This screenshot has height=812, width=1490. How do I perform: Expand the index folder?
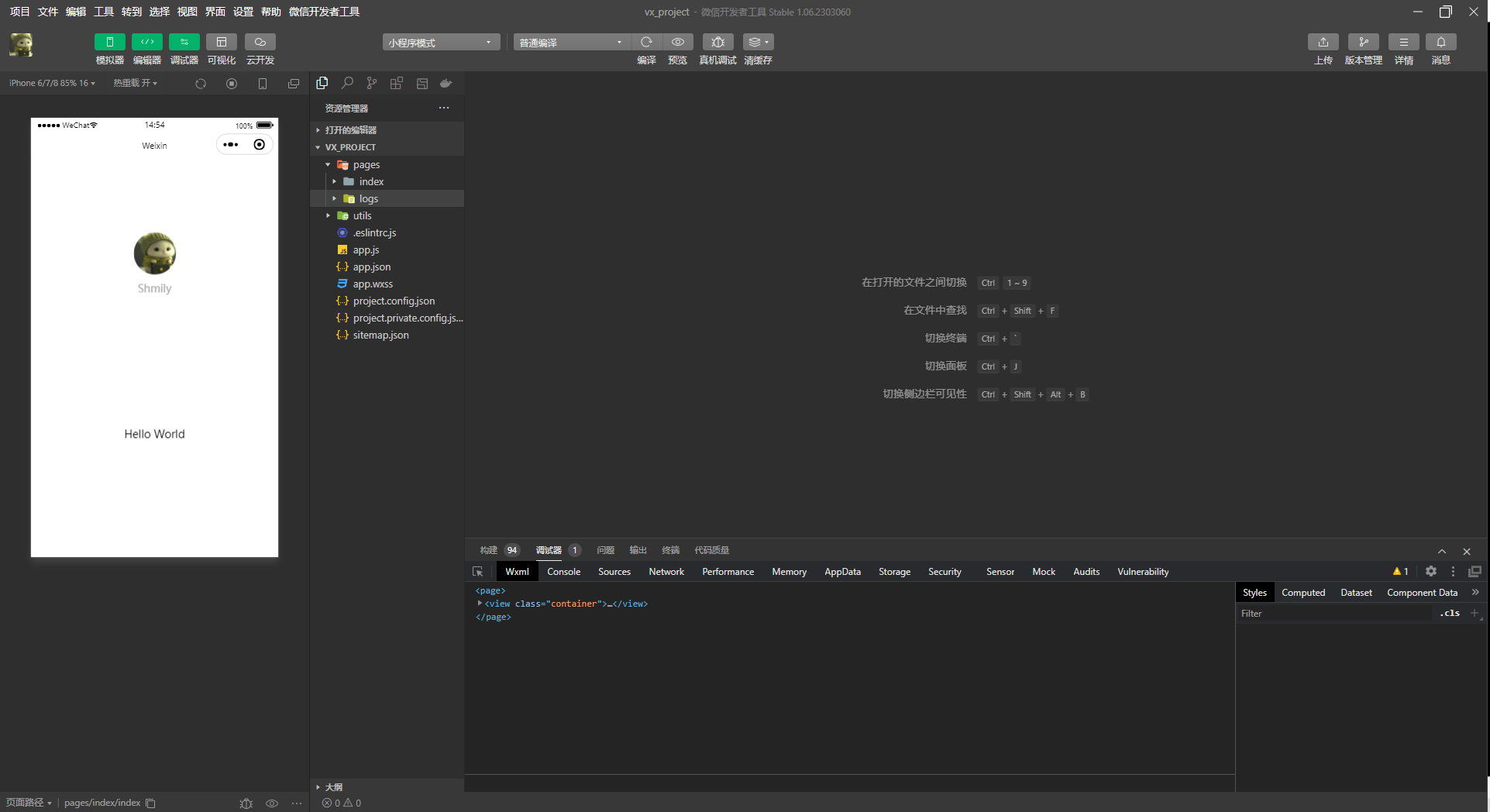(x=387, y=182)
